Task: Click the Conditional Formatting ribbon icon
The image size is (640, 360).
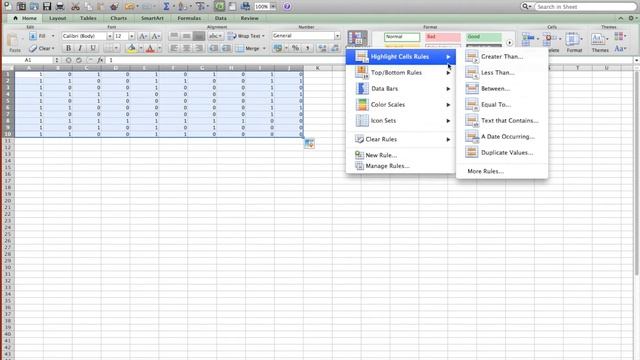Action: [x=357, y=38]
